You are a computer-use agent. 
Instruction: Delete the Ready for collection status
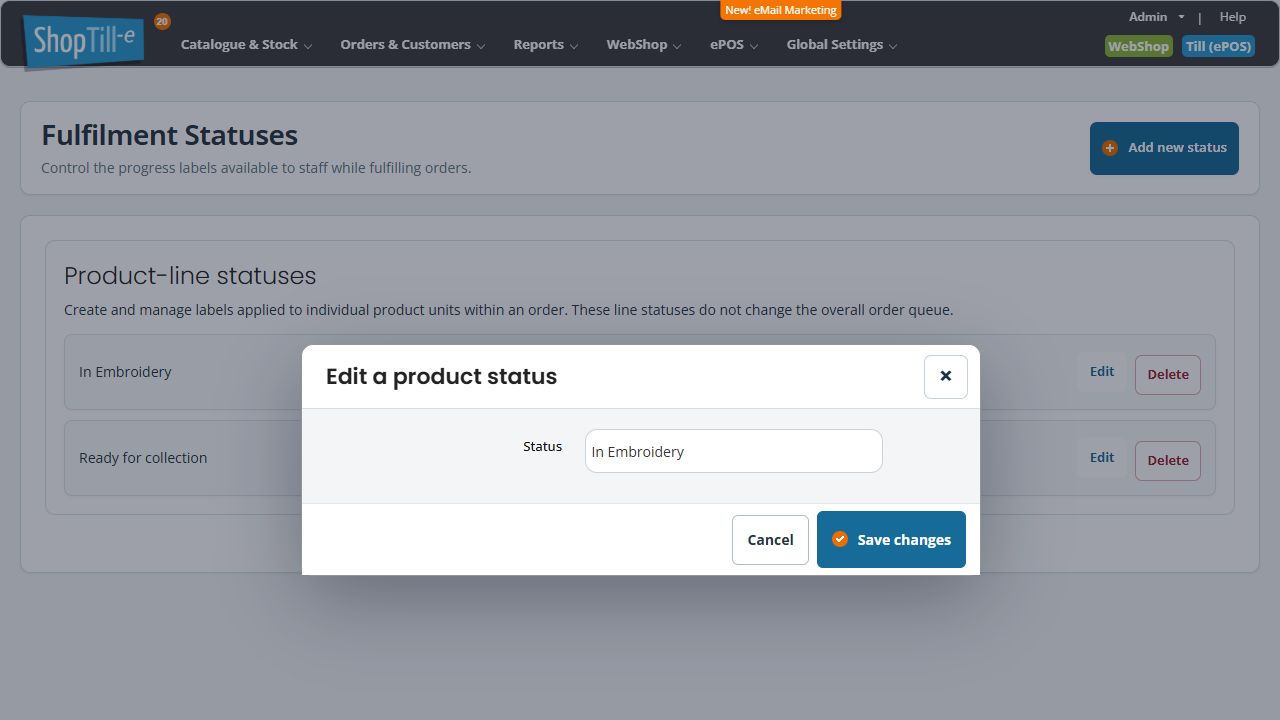(1168, 461)
